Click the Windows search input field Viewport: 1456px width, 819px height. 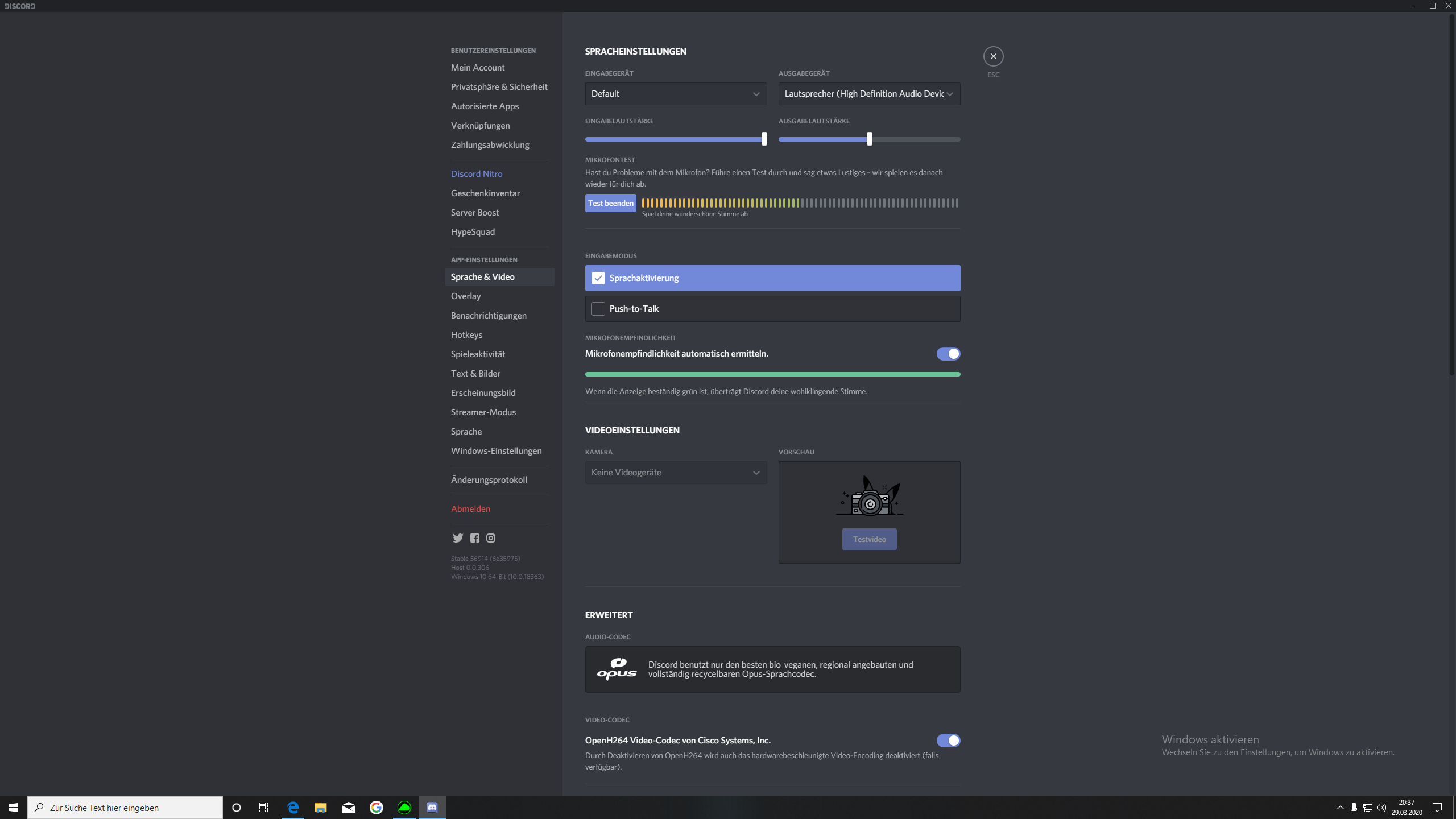125,807
